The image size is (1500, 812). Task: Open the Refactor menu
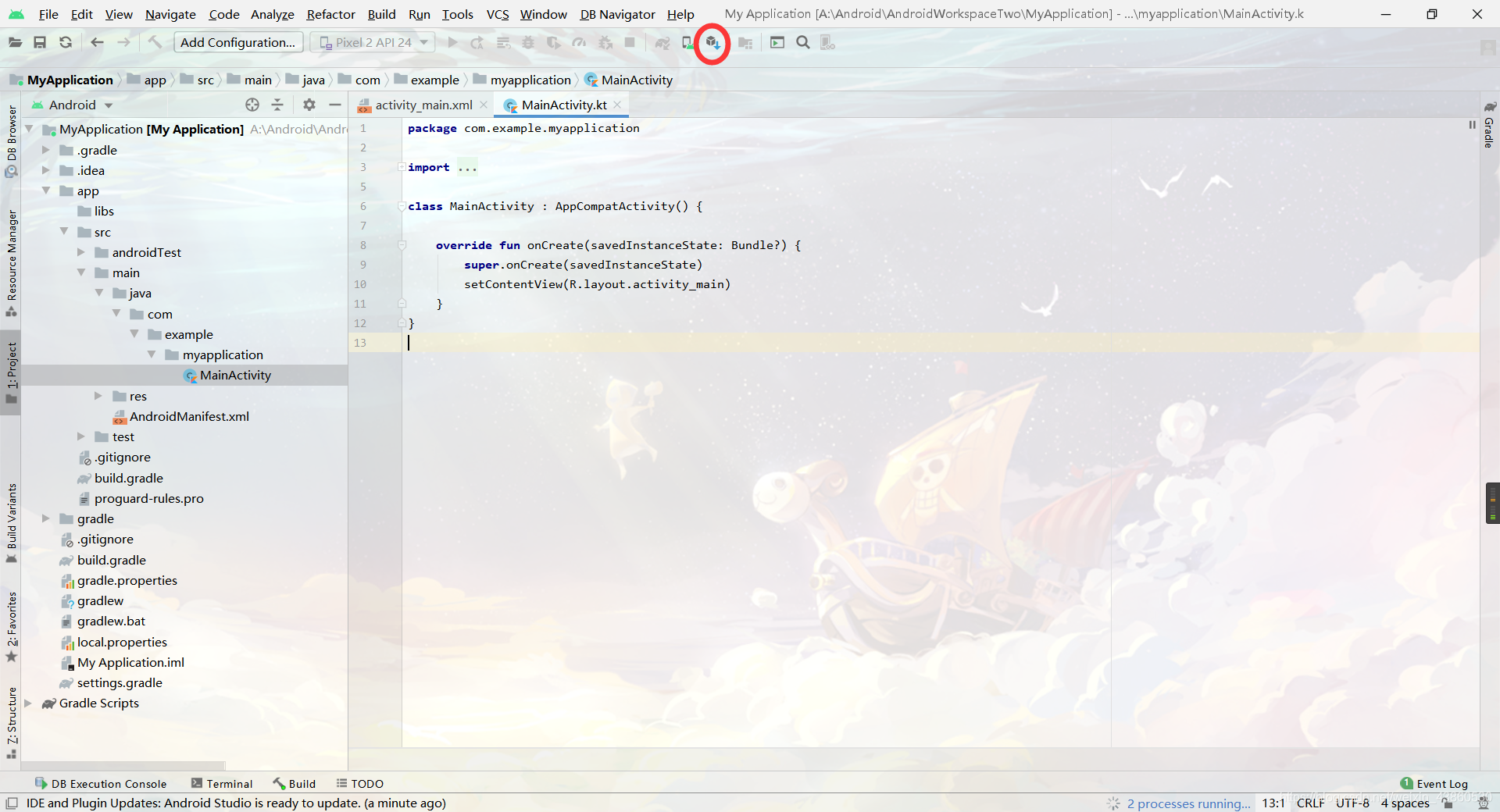click(x=330, y=14)
